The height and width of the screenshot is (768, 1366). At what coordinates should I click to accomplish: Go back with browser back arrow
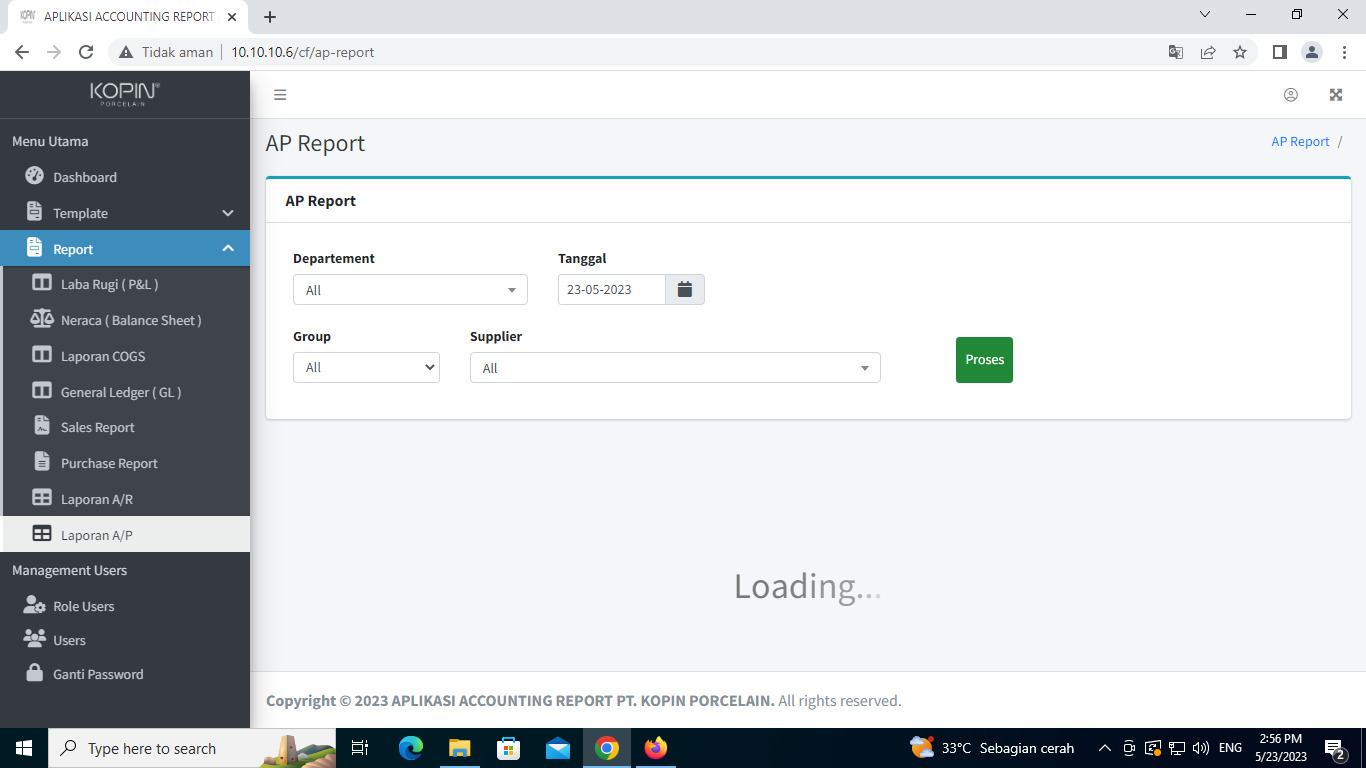point(22,52)
